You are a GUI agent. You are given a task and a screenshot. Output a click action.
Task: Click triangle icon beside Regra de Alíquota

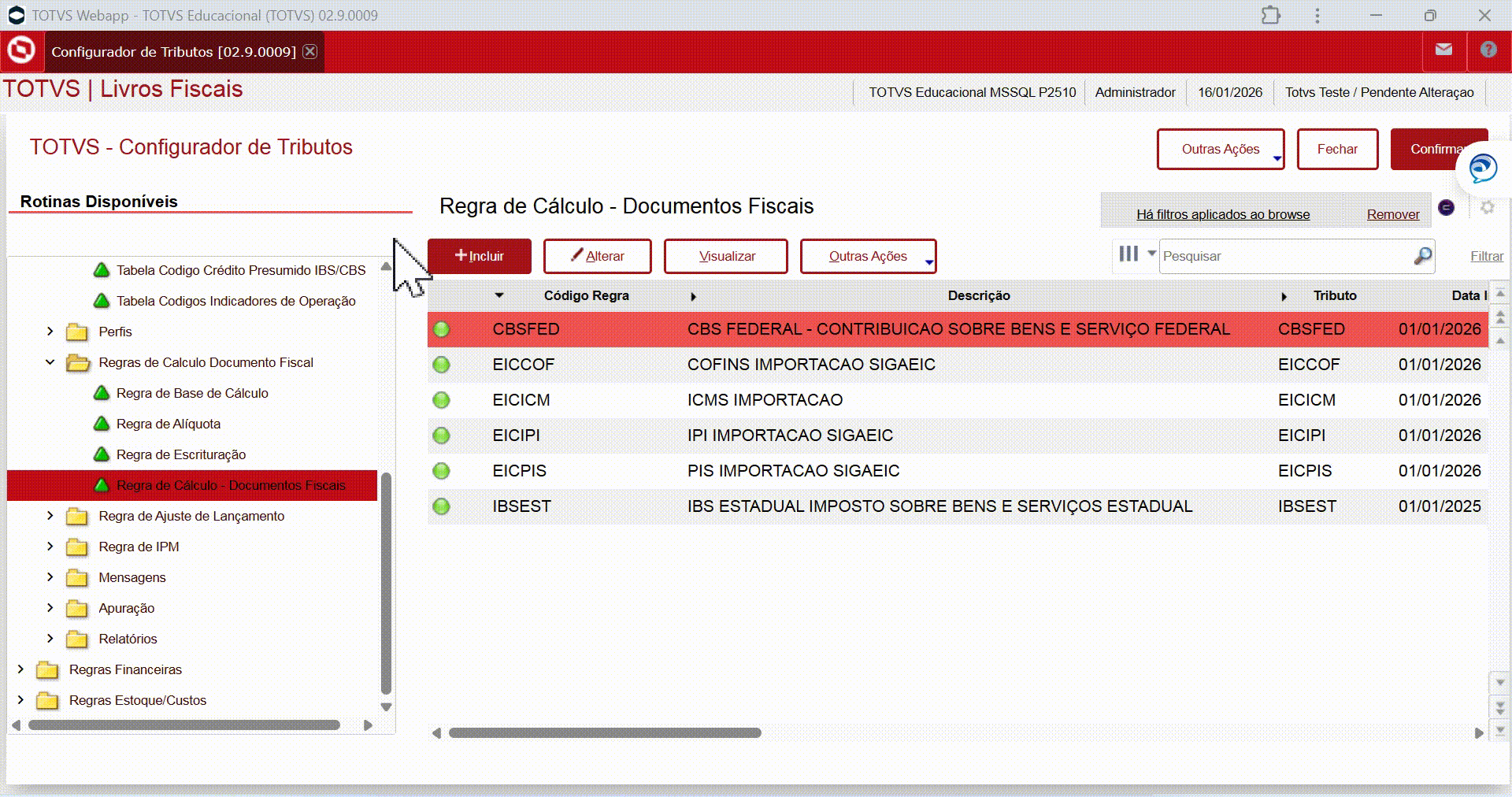102,424
